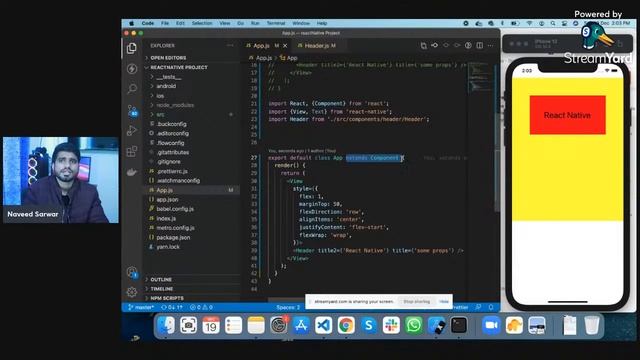Collapse the REACTNATIVE PROJECT section
640x360 pixels.
179,67
